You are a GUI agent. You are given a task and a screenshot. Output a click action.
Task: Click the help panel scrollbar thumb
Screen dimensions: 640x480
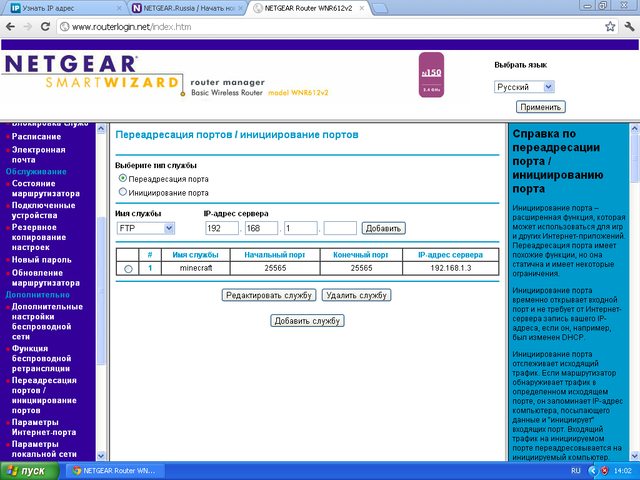(635, 158)
